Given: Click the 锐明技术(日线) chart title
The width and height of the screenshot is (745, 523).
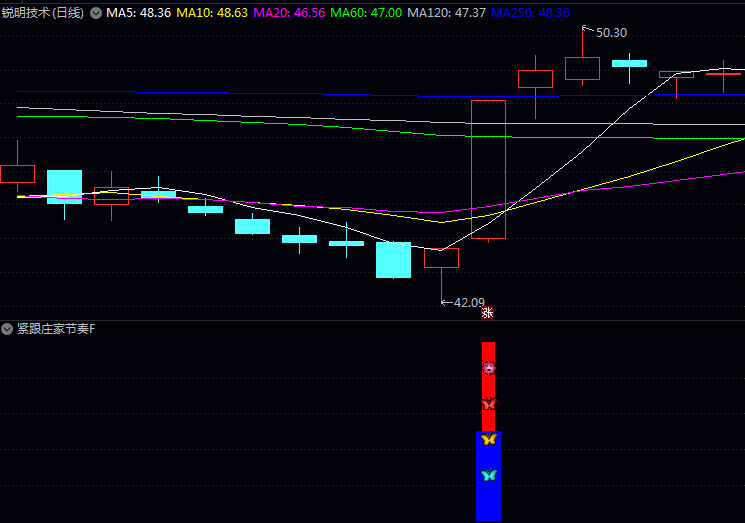Looking at the screenshot, I should [43, 13].
